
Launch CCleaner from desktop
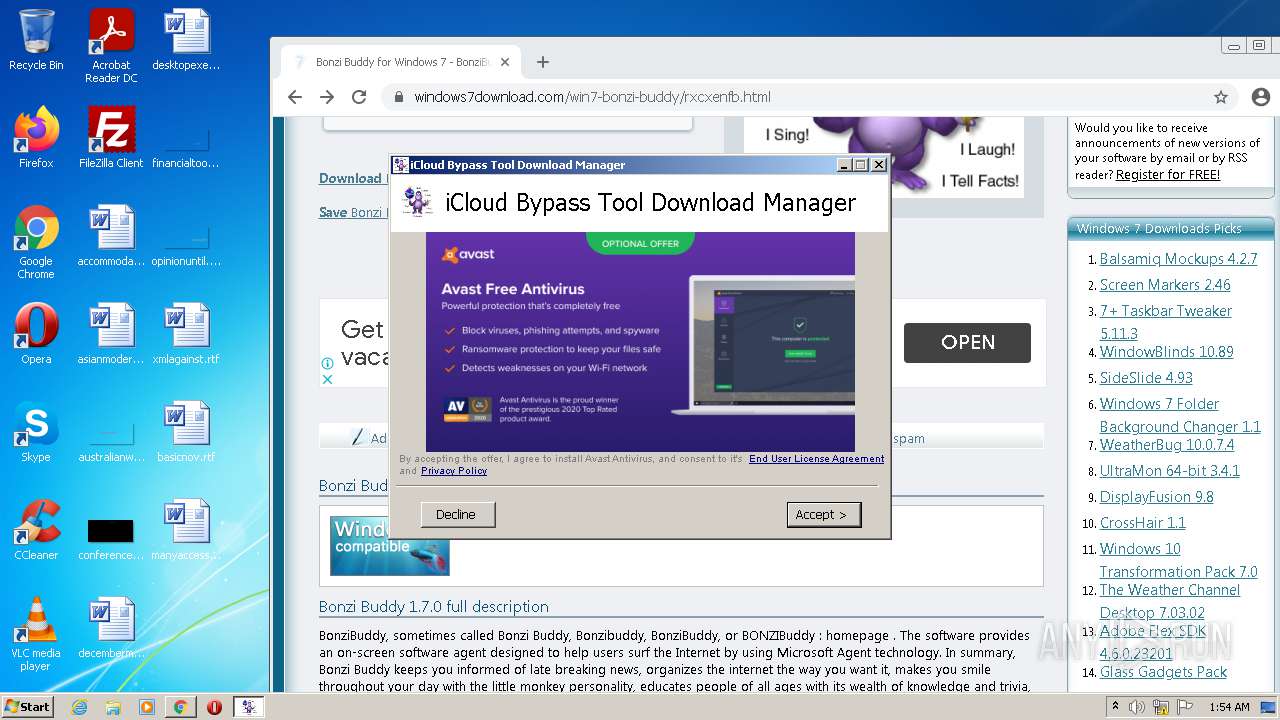click(x=36, y=530)
